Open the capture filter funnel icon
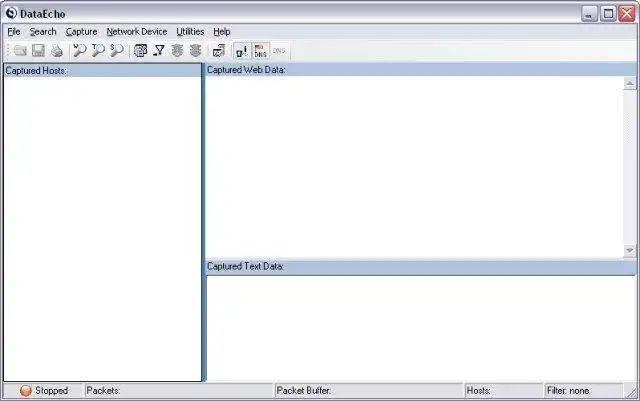The image size is (640, 401). coord(159,51)
